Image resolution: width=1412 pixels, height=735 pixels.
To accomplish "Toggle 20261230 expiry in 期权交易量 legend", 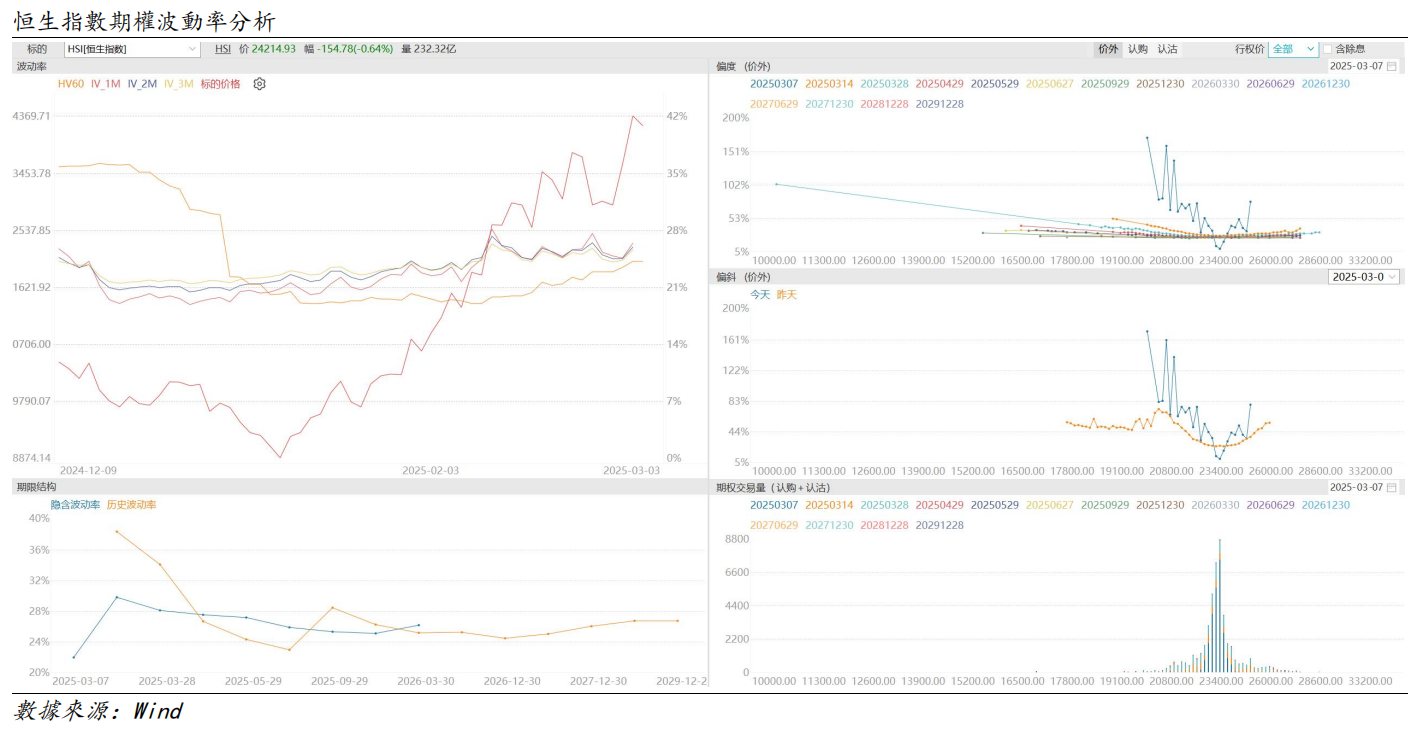I will (1326, 505).
